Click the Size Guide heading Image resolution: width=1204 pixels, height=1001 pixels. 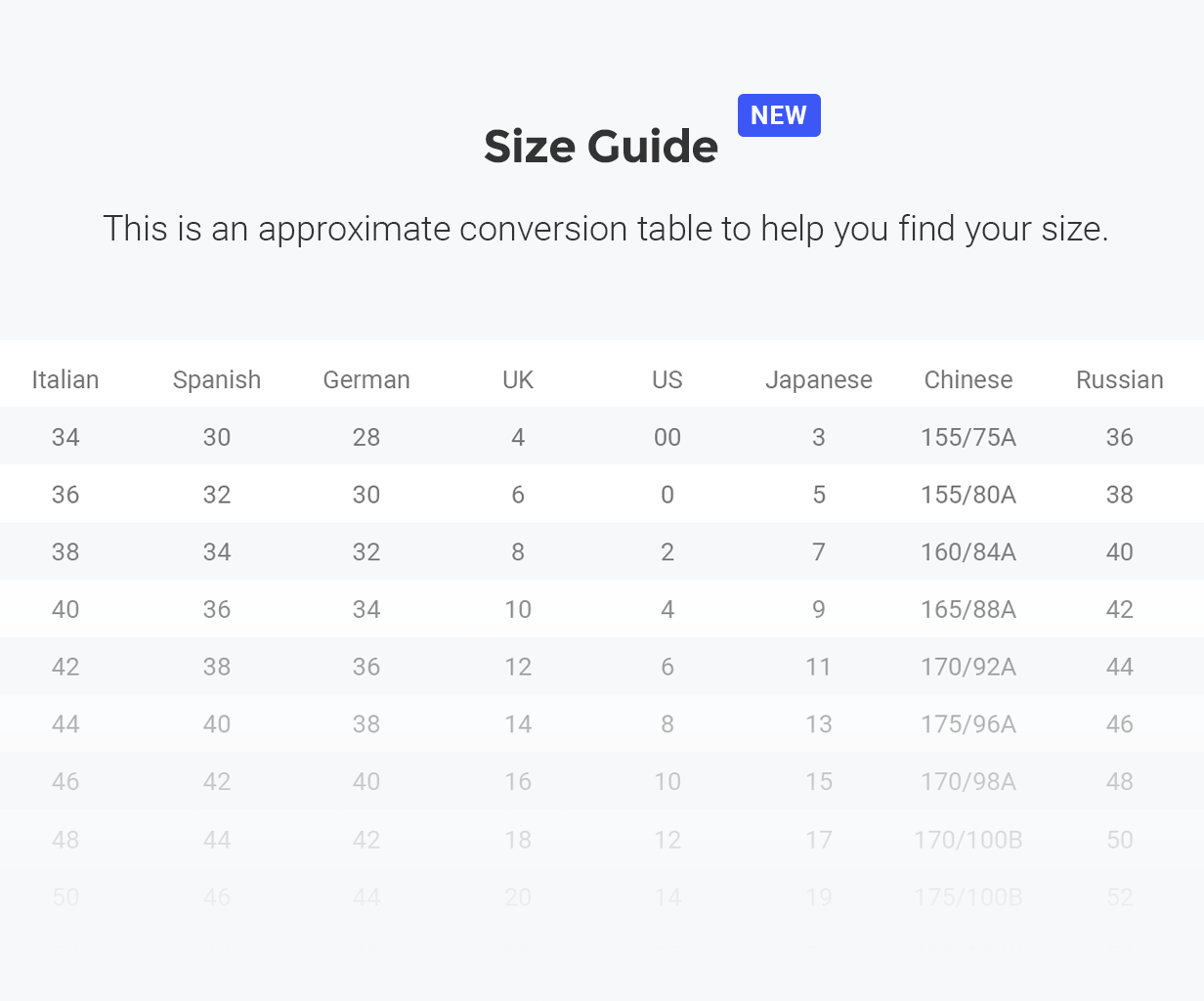(601, 147)
